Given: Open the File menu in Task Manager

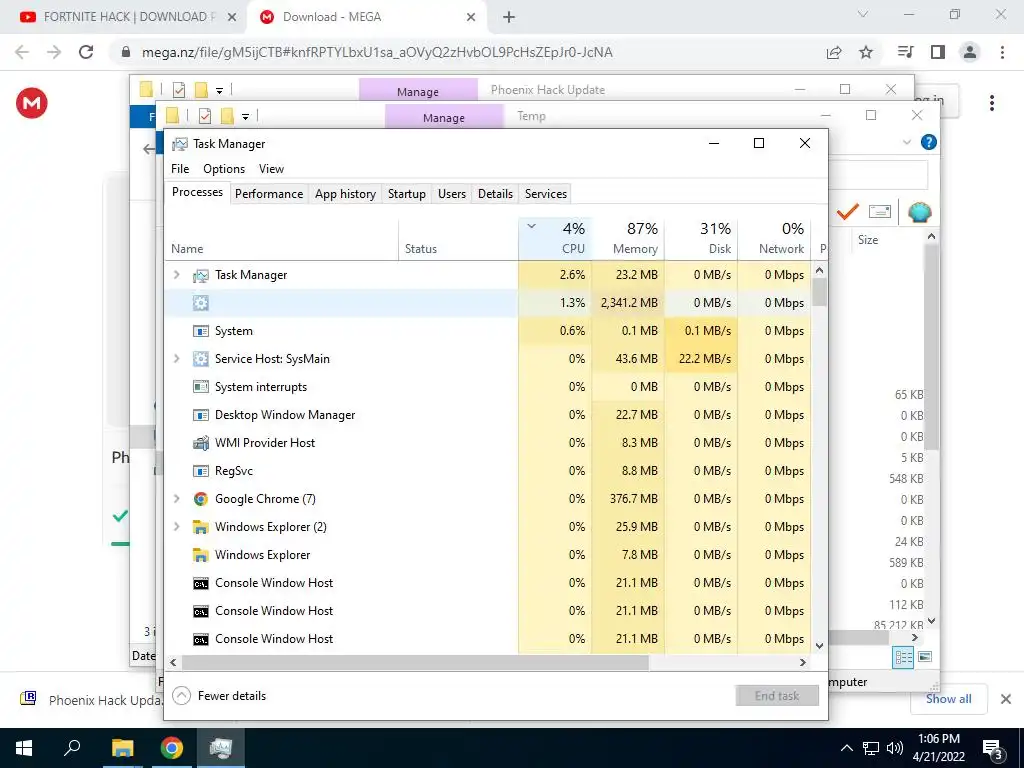Looking at the screenshot, I should coord(180,169).
